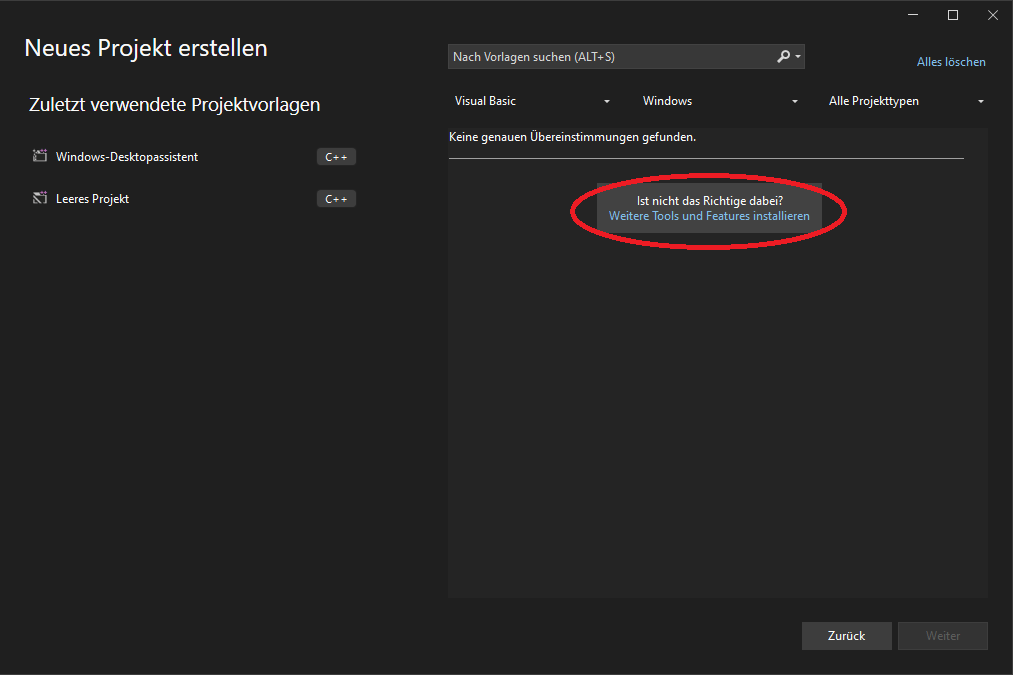Click the Keine genauen Übereinstimmungen gefunden message
Screen dimensions: 1013x675
pos(572,137)
